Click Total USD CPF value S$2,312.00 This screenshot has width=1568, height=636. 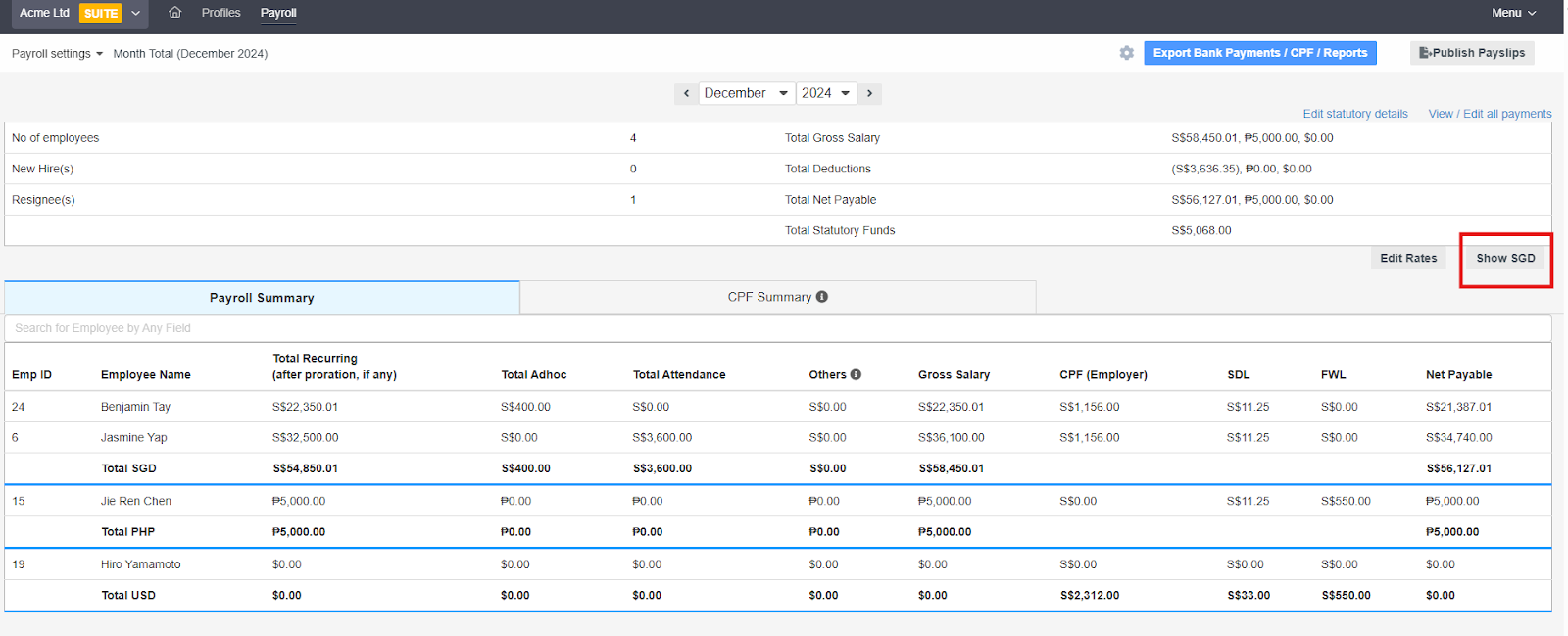tap(1089, 596)
